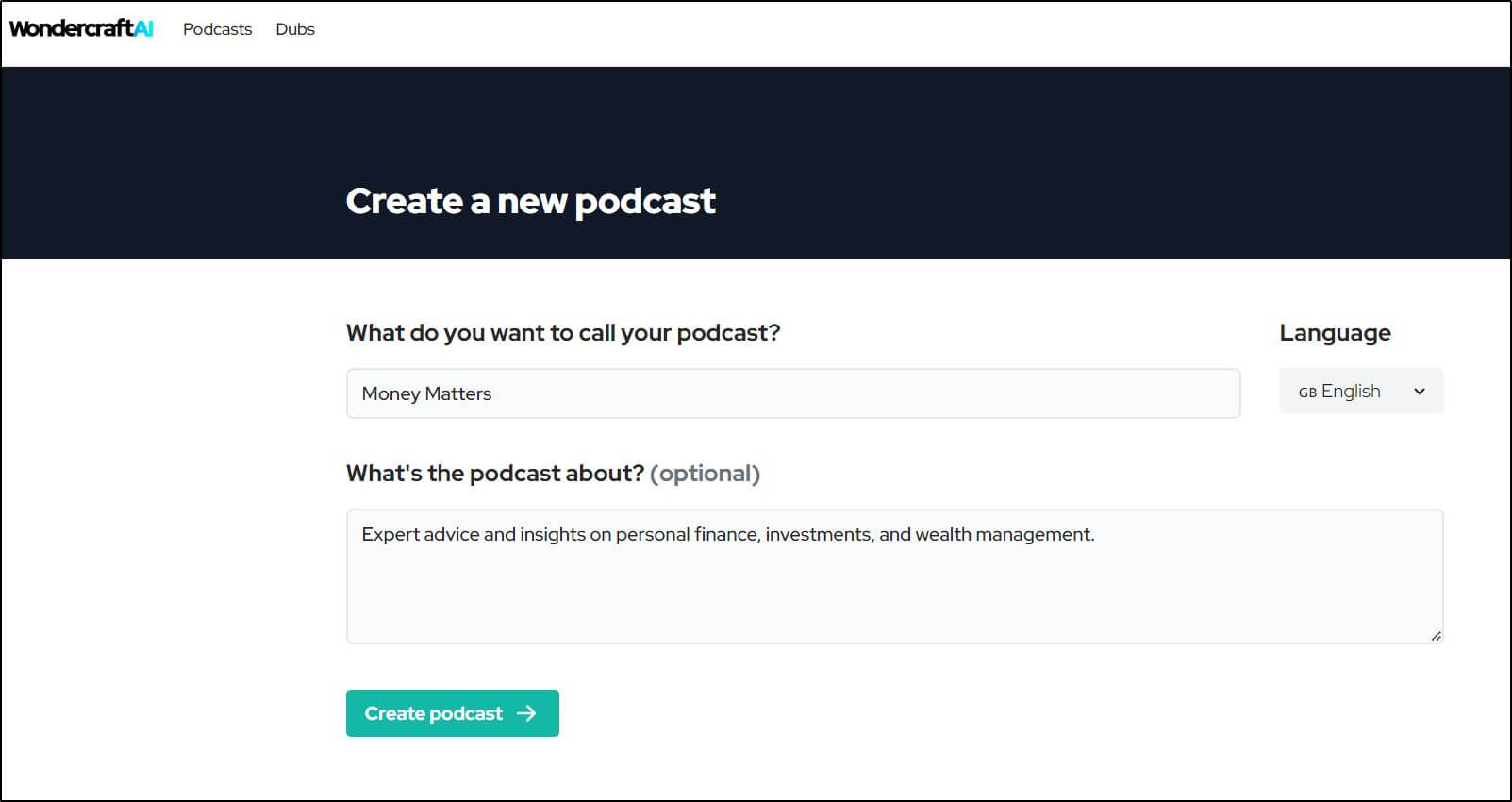Screen dimensions: 1512x802
Task: Click on the "Money Matters" text
Action: coord(426,393)
